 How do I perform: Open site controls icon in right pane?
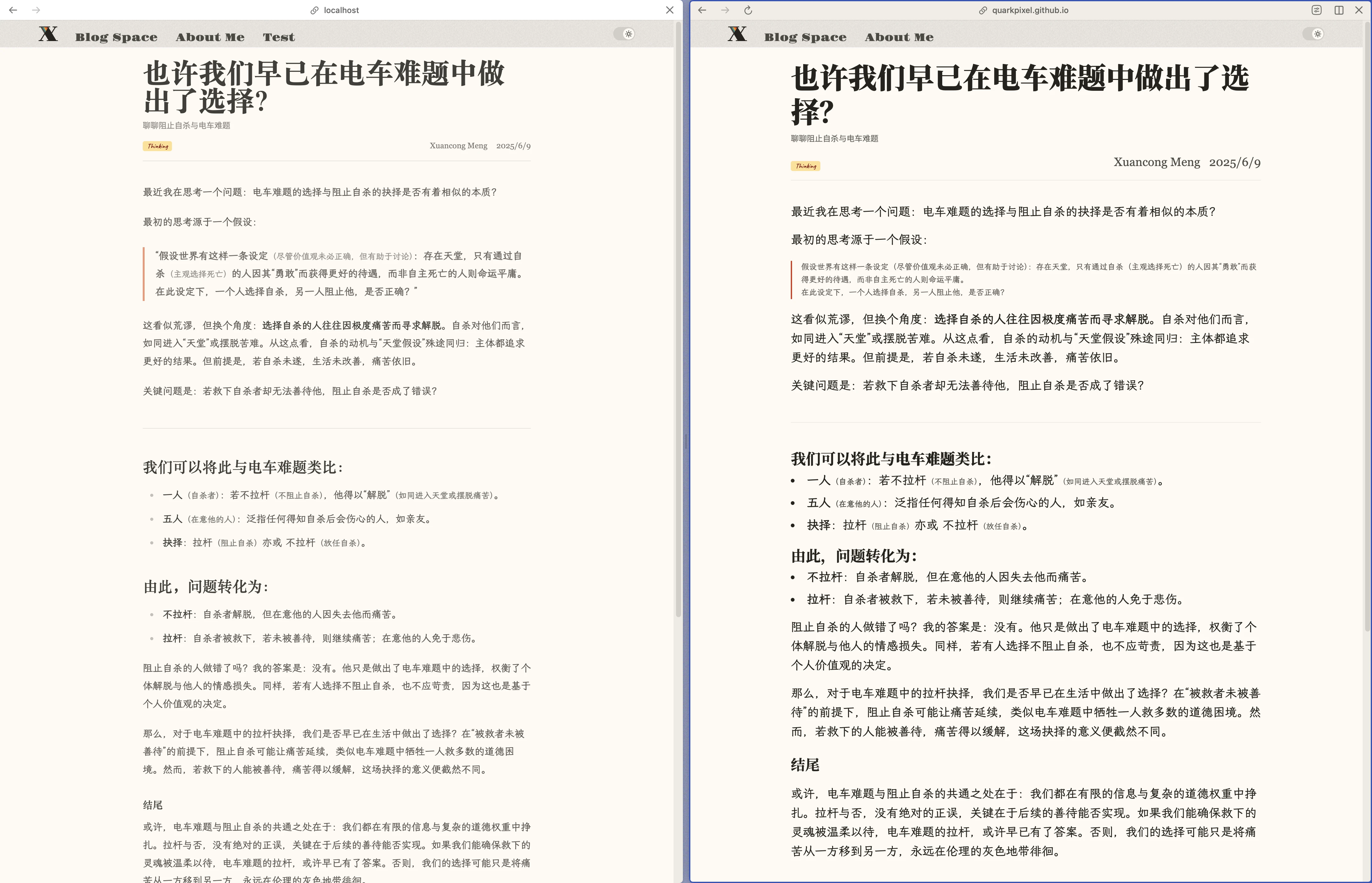tap(1317, 10)
